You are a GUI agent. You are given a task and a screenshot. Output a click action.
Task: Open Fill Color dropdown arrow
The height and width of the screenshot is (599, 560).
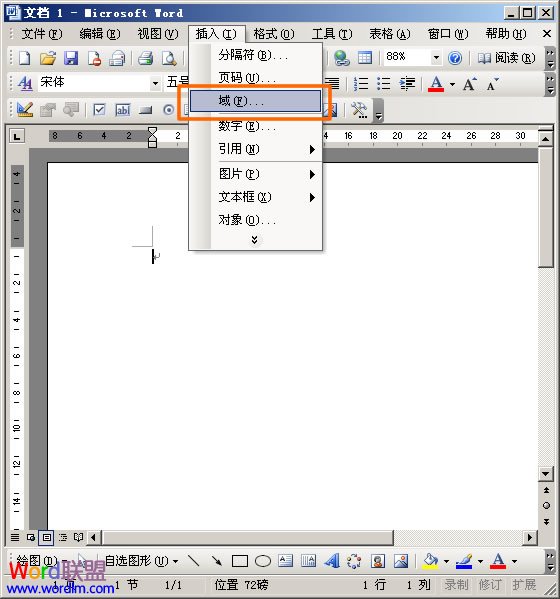pos(446,561)
